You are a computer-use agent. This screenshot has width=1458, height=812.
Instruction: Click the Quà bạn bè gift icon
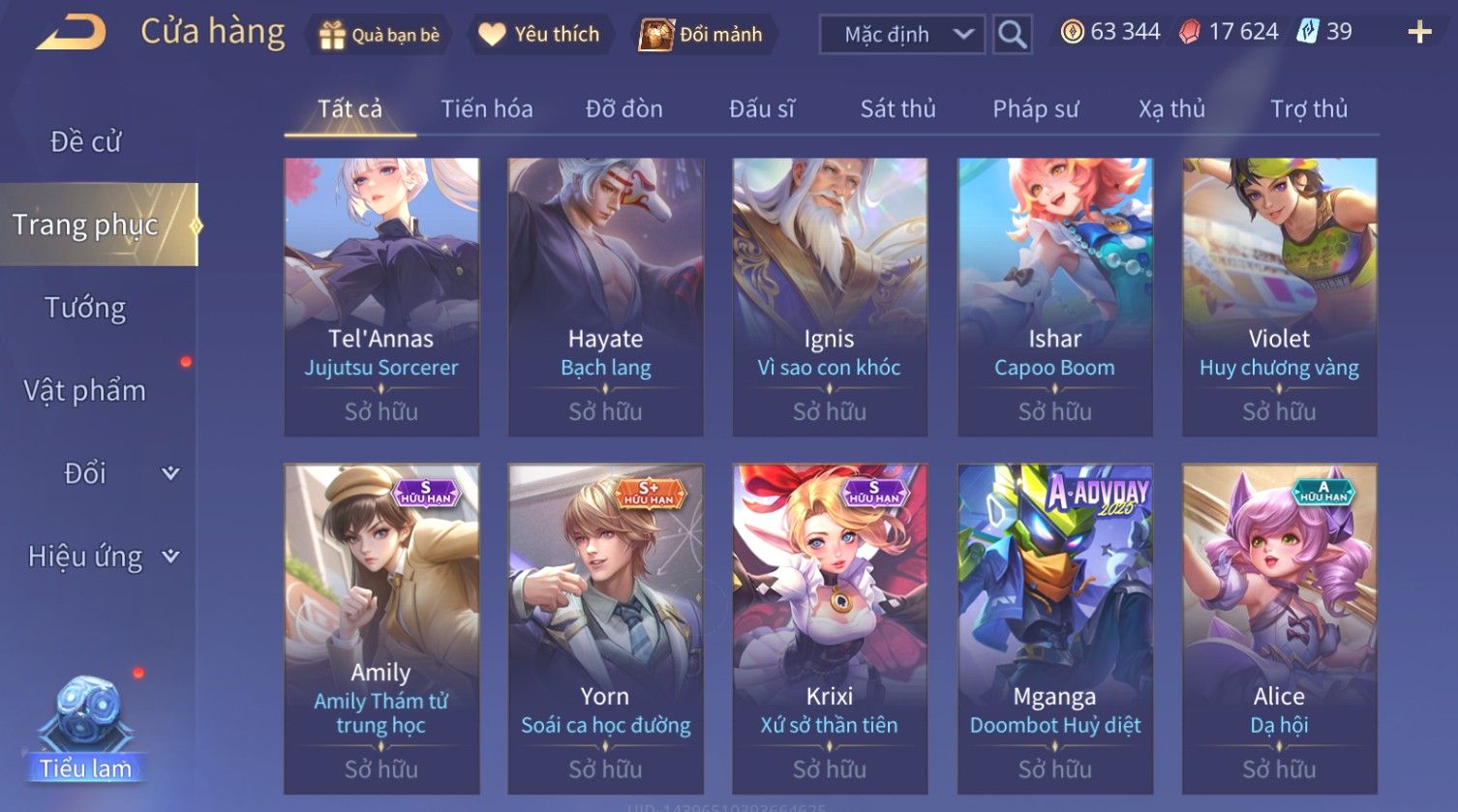332,35
